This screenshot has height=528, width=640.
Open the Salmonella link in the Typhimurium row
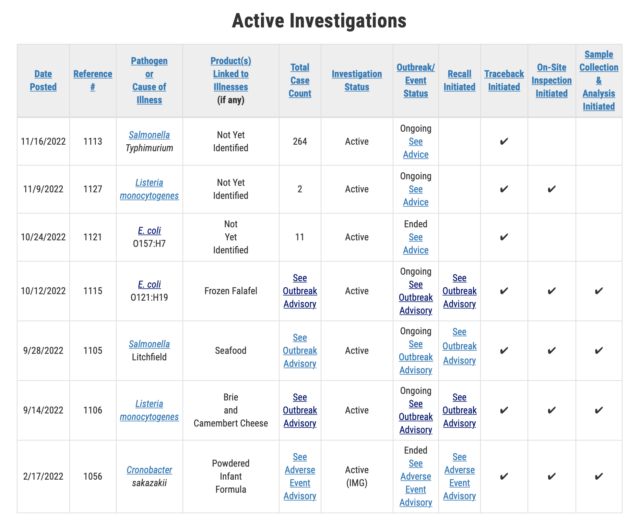[x=149, y=135]
